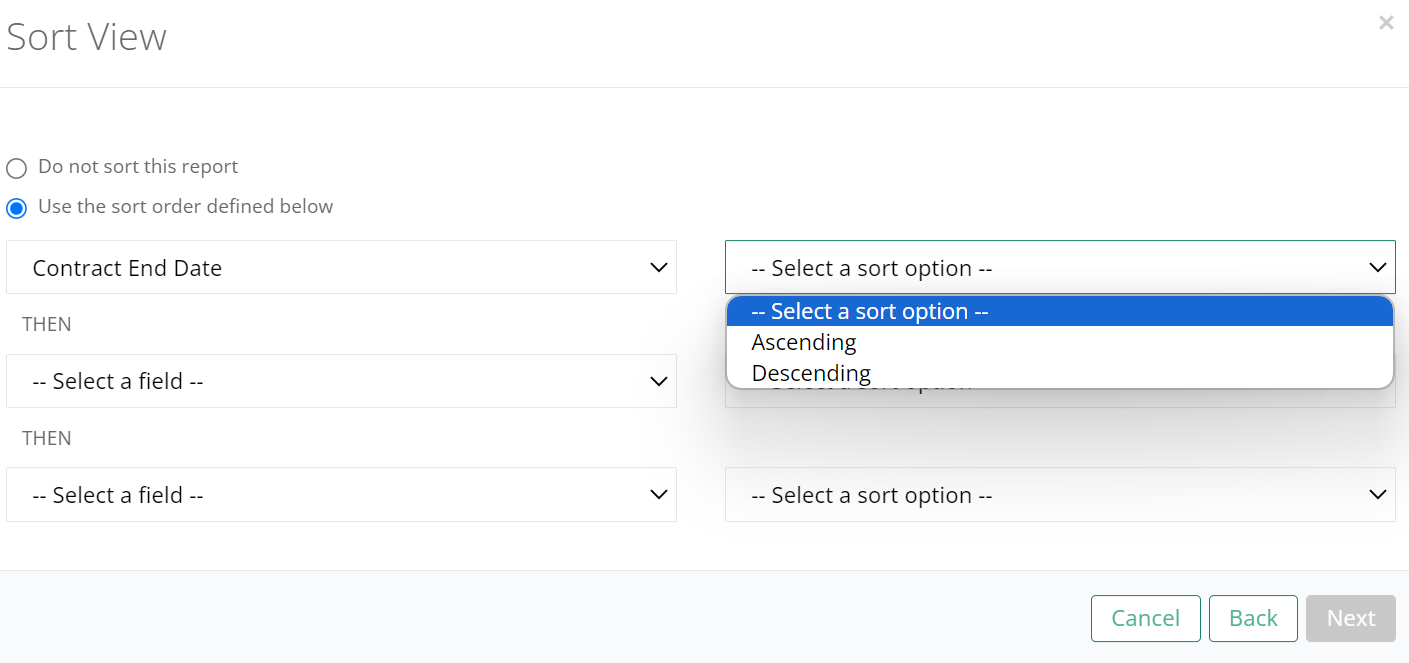The image size is (1409, 663).
Task: Choose Ascending from the sort option list
Action: (804, 342)
